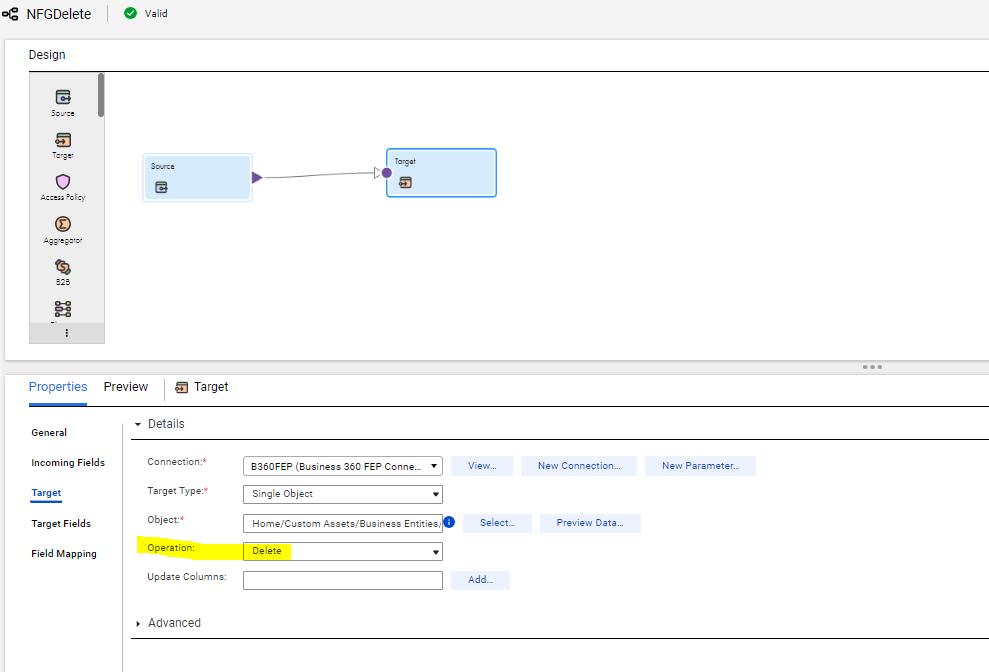Click the green Valid status checkmark
The image size is (989, 672).
click(131, 13)
